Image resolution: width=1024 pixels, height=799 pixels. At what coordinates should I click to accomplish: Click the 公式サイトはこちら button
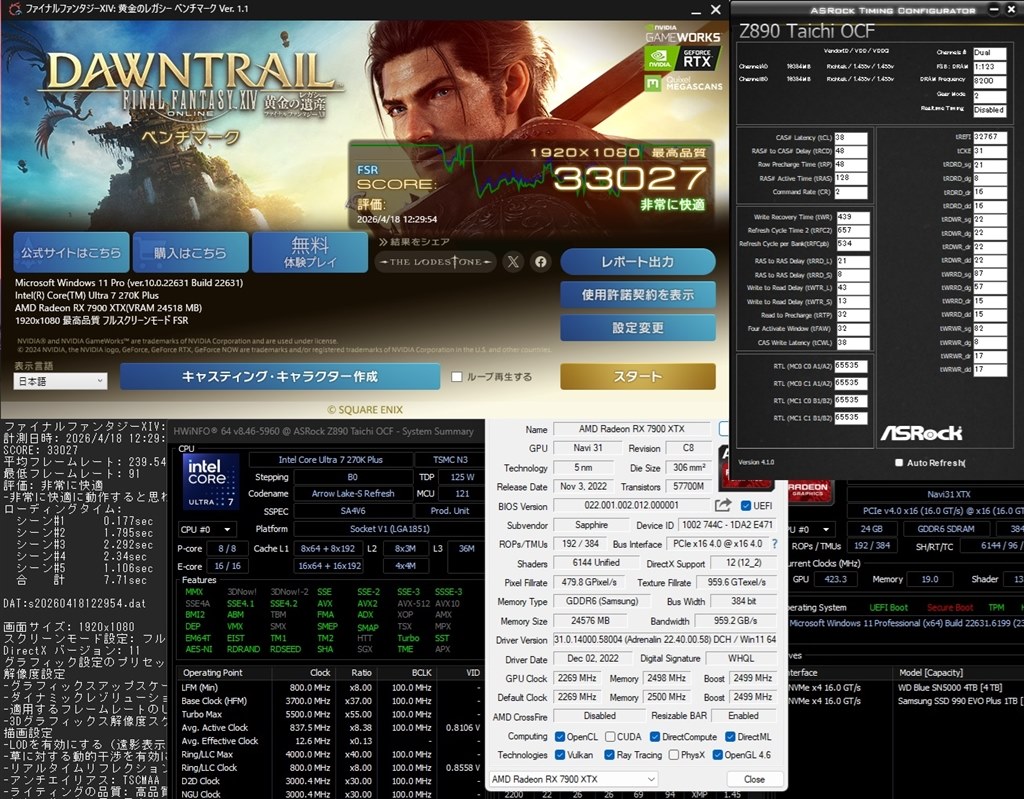tap(71, 252)
